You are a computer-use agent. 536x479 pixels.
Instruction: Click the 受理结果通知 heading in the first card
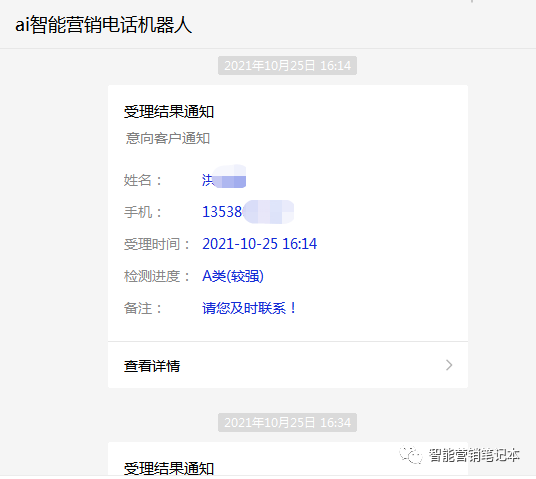coord(169,112)
